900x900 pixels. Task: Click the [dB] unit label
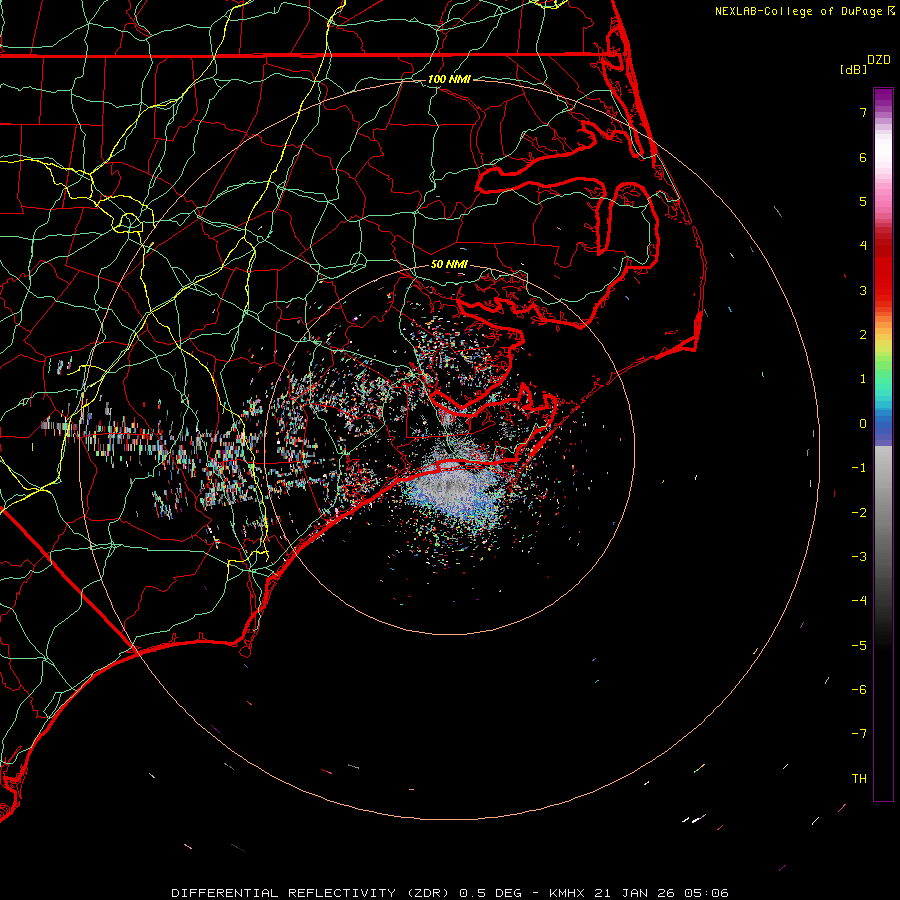pyautogui.click(x=853, y=69)
